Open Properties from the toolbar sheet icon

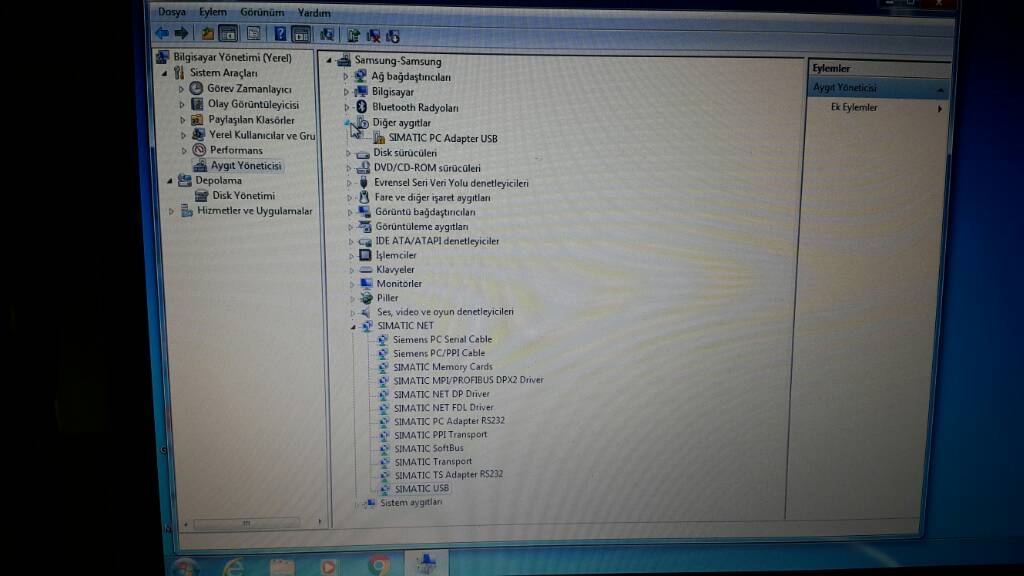point(253,34)
